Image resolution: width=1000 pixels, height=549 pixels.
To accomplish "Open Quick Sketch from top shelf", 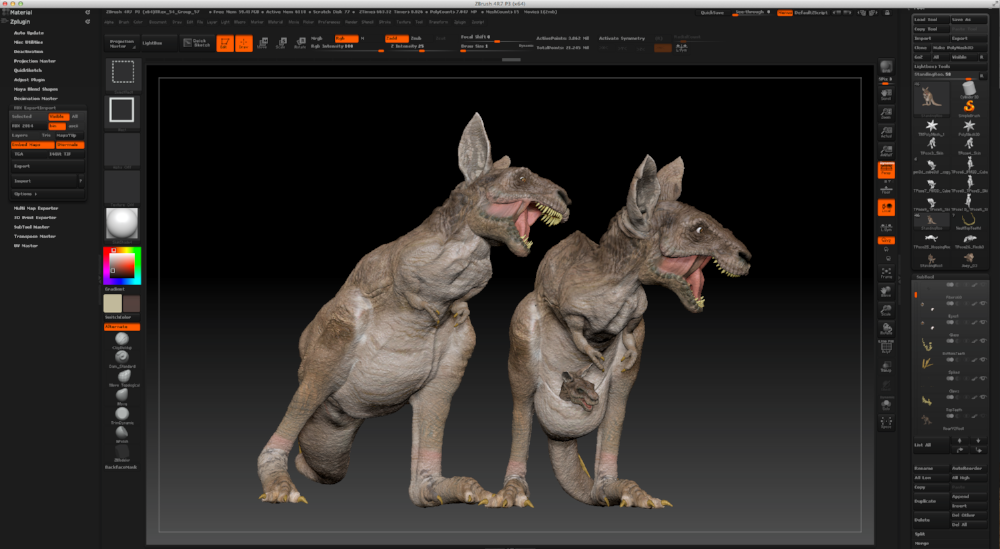I will pyautogui.click(x=197, y=43).
